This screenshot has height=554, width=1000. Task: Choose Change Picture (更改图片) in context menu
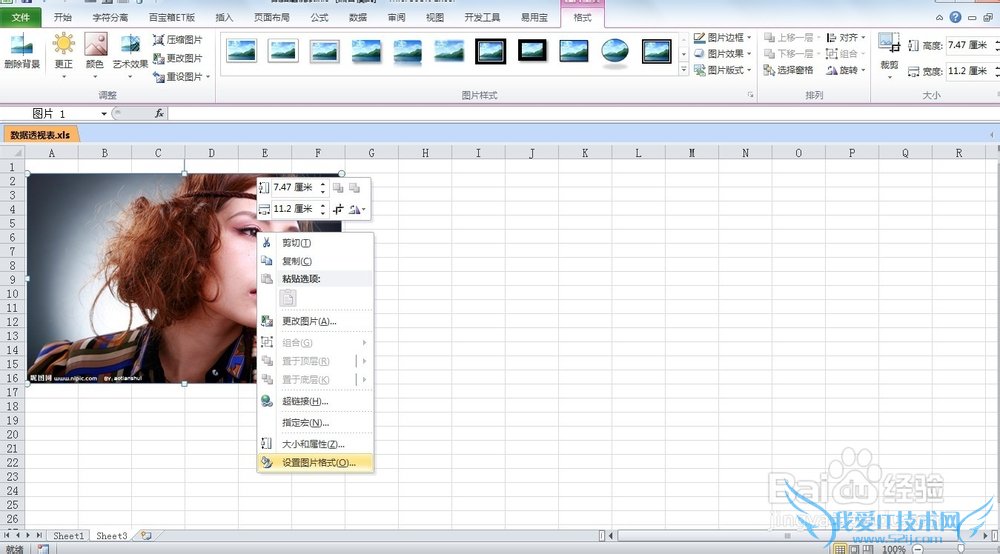(315, 321)
